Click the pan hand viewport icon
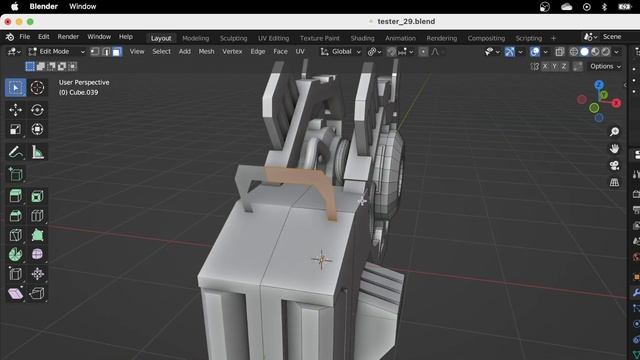Image resolution: width=640 pixels, height=360 pixels. tap(614, 149)
